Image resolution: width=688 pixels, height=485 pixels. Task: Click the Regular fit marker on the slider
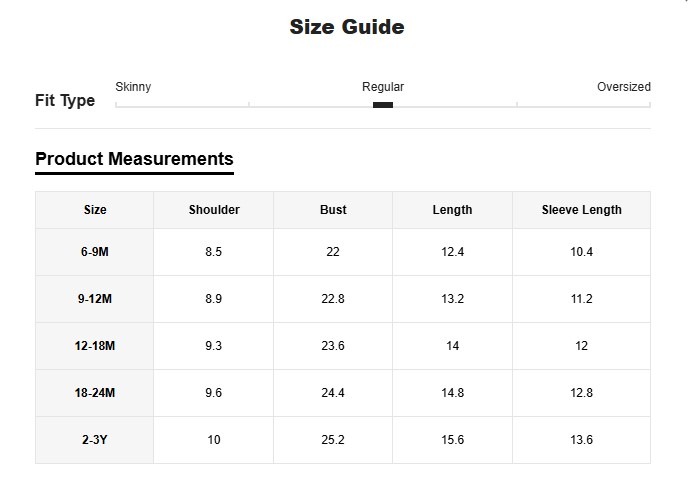(382, 104)
